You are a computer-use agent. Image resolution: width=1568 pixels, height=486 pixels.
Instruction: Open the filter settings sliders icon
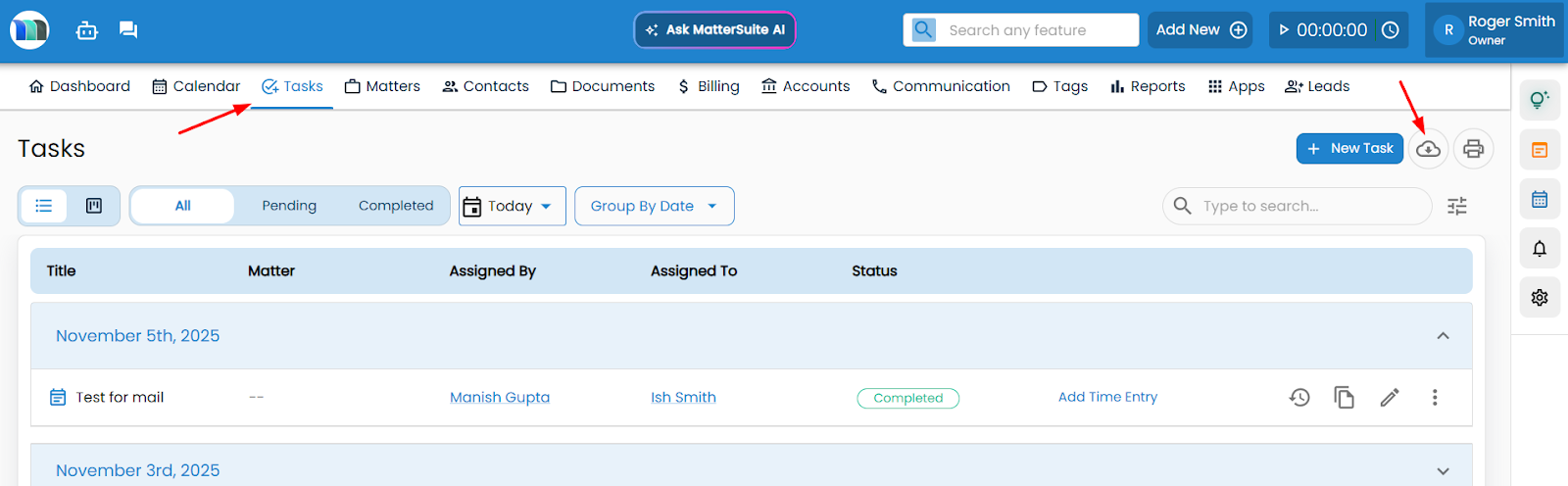click(x=1457, y=206)
